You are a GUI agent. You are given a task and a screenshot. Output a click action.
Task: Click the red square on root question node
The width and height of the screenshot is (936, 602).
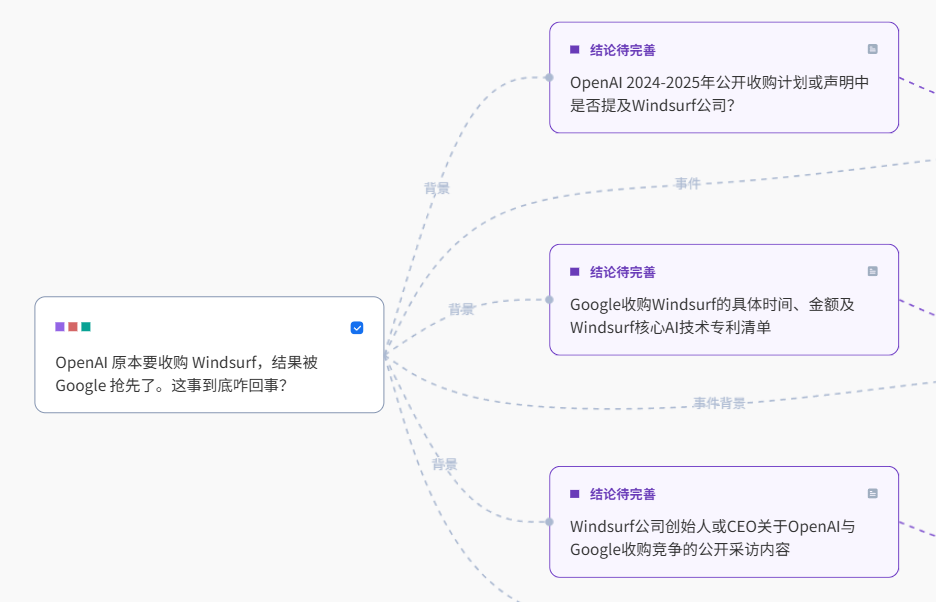(73, 327)
